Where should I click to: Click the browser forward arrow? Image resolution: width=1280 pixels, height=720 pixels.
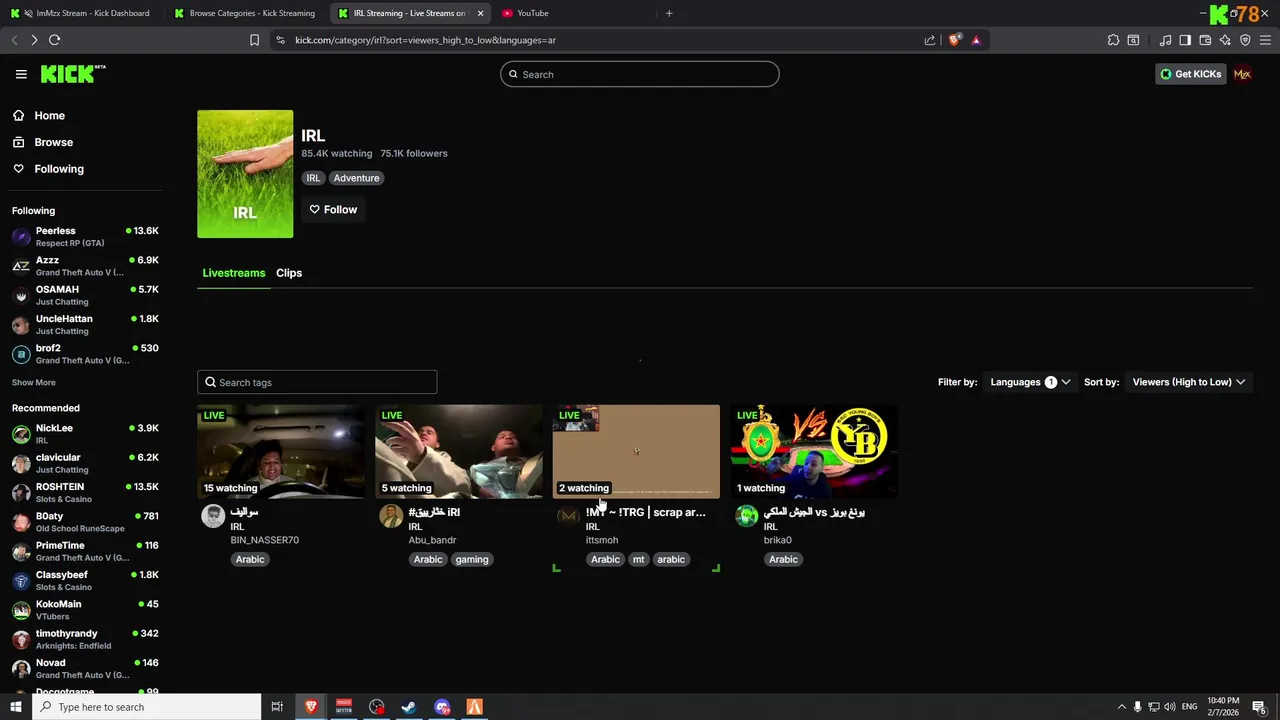(34, 40)
